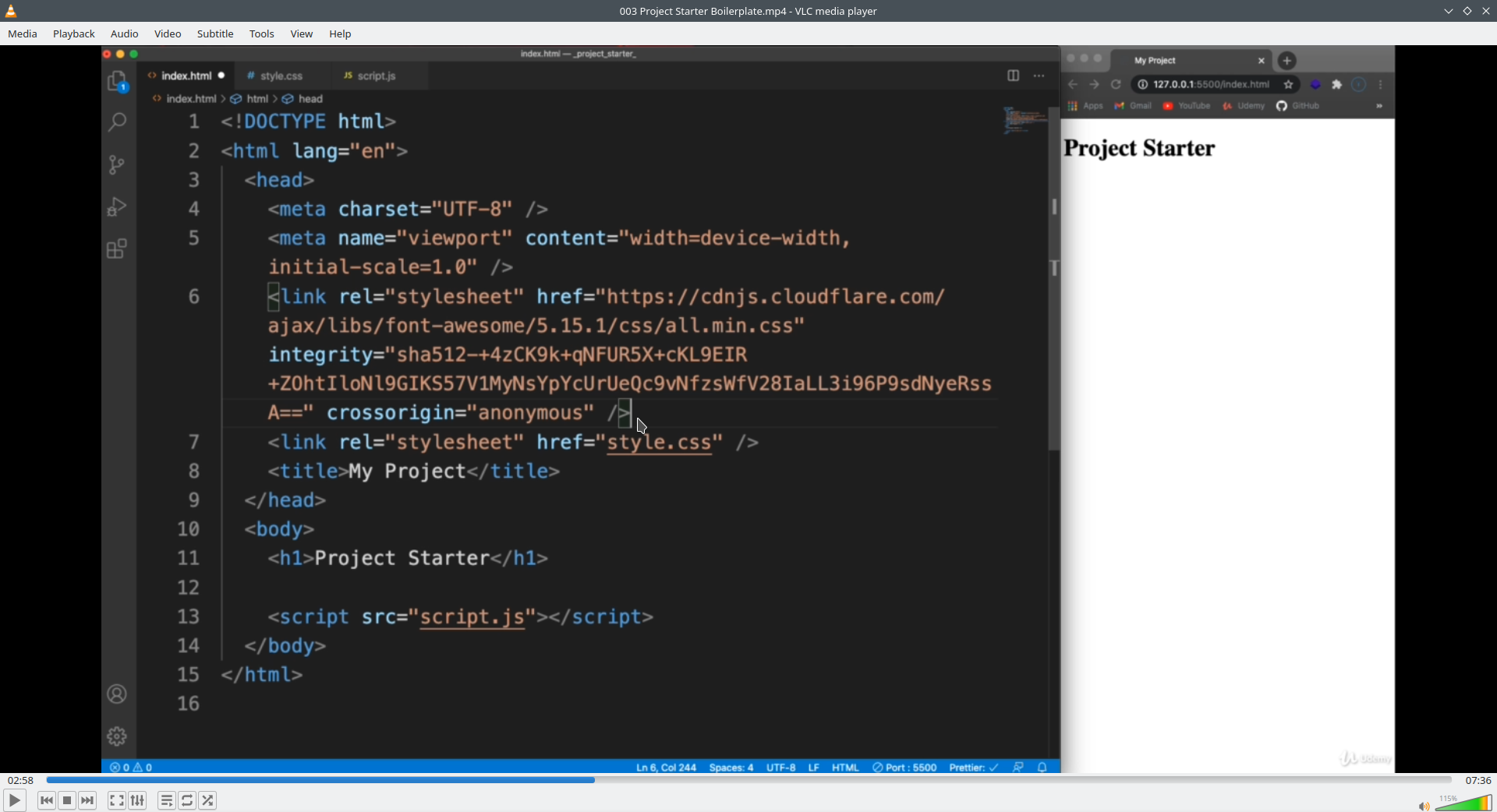
Task: Toggle VLC loop mode
Action: point(187,800)
